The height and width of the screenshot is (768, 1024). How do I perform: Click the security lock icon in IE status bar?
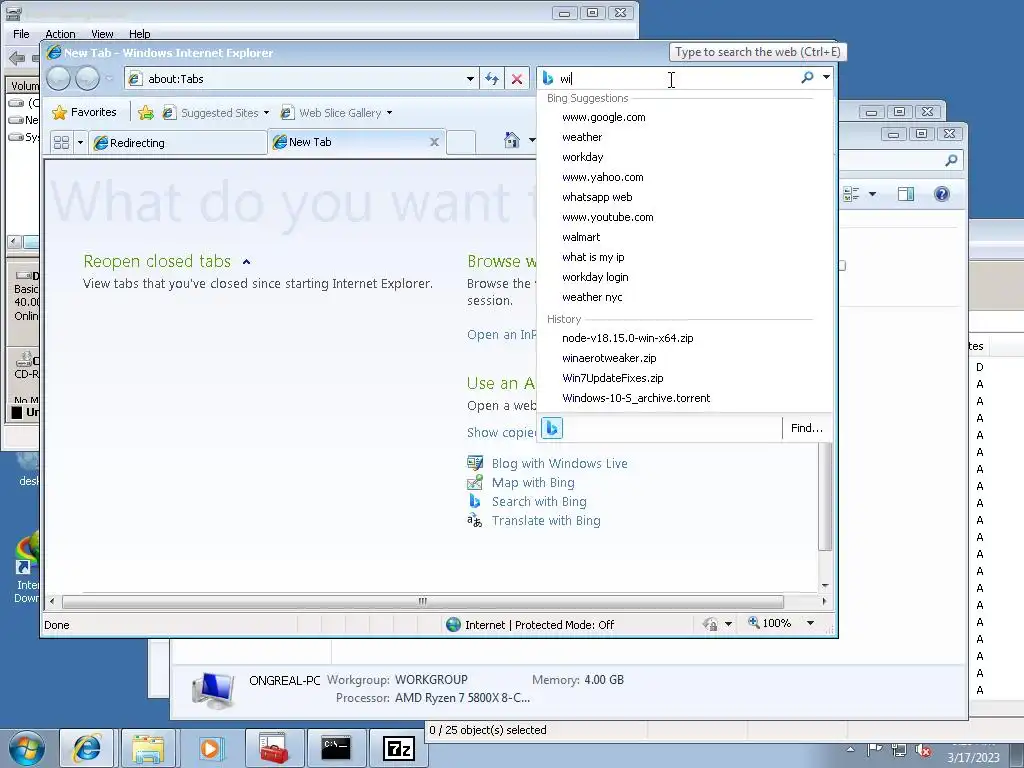[711, 624]
